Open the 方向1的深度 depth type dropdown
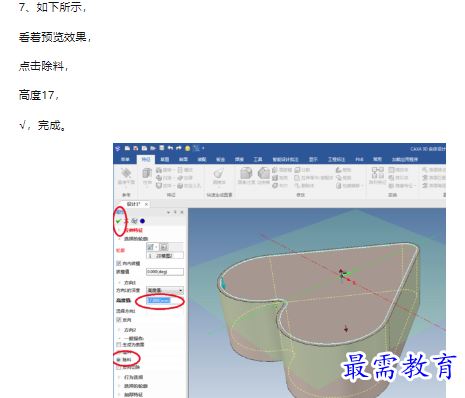Viewport: 465px width, 398px height. pyautogui.click(x=165, y=290)
